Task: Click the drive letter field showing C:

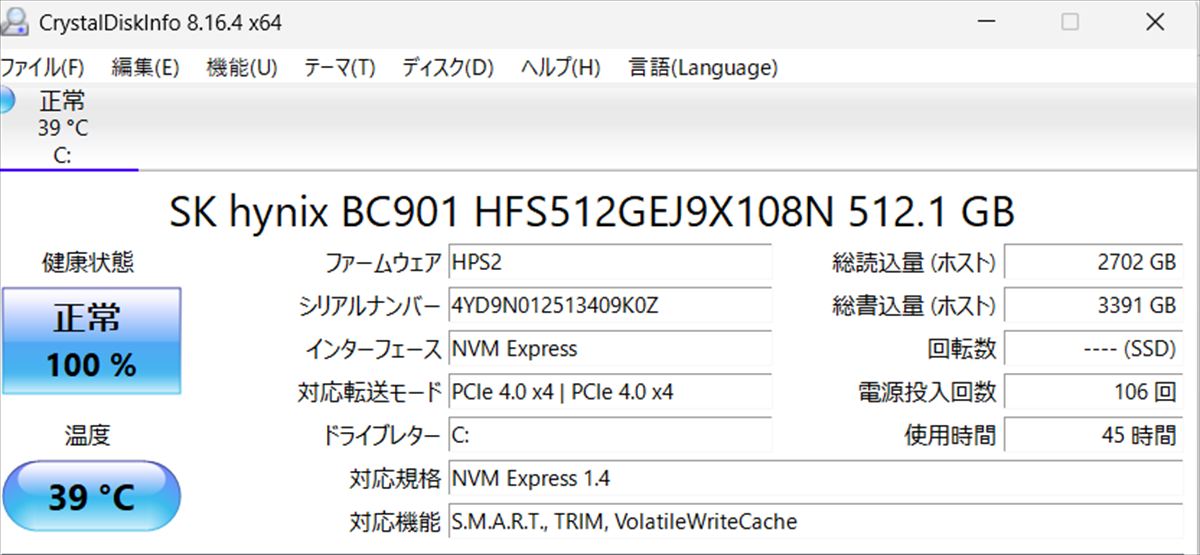Action: click(x=610, y=435)
